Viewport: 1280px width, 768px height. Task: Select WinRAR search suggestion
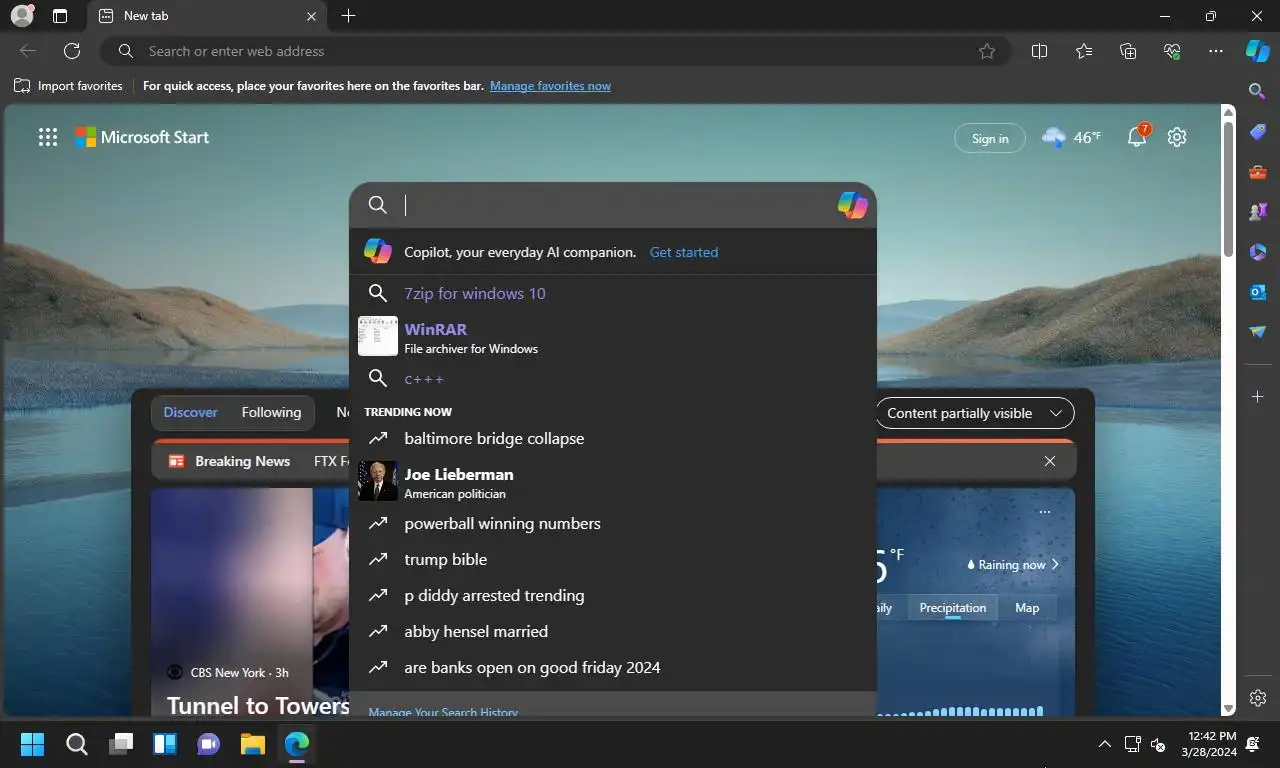coord(612,336)
